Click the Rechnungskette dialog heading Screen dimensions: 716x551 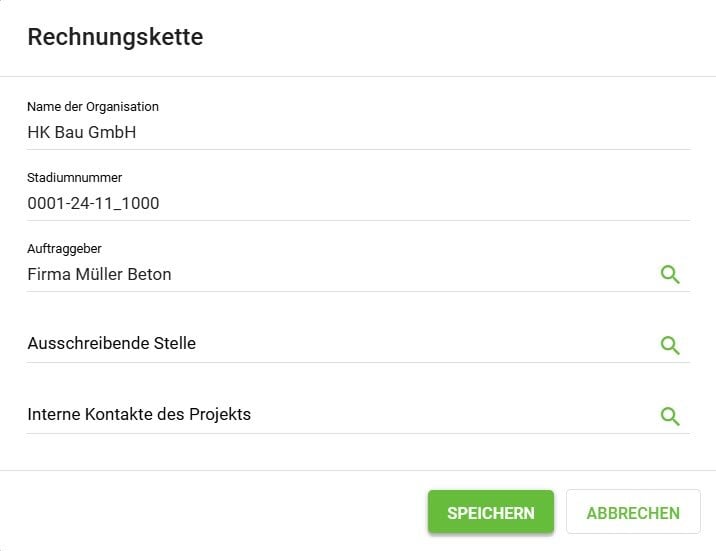pyautogui.click(x=115, y=38)
